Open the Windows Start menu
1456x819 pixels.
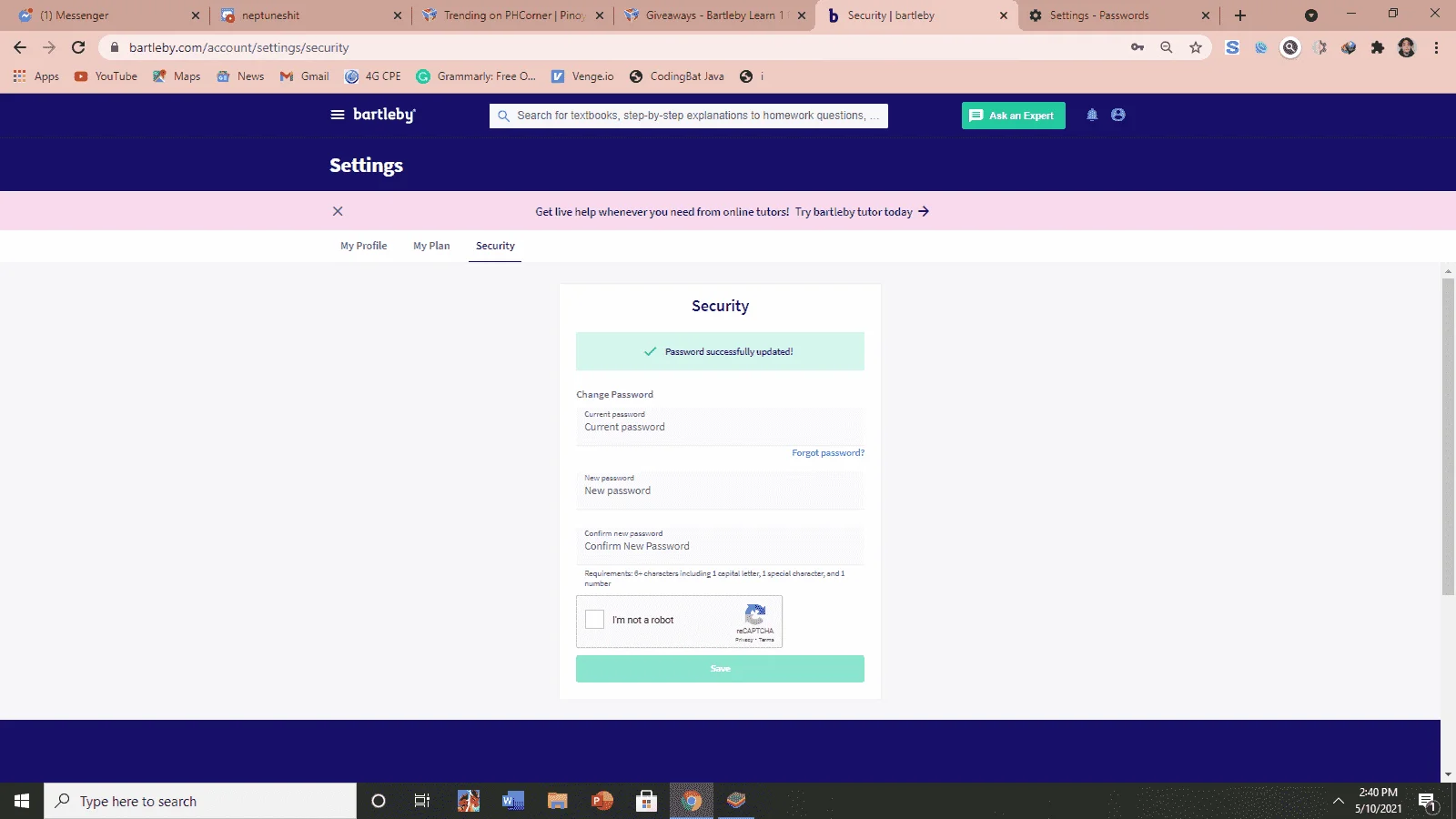pyautogui.click(x=22, y=801)
